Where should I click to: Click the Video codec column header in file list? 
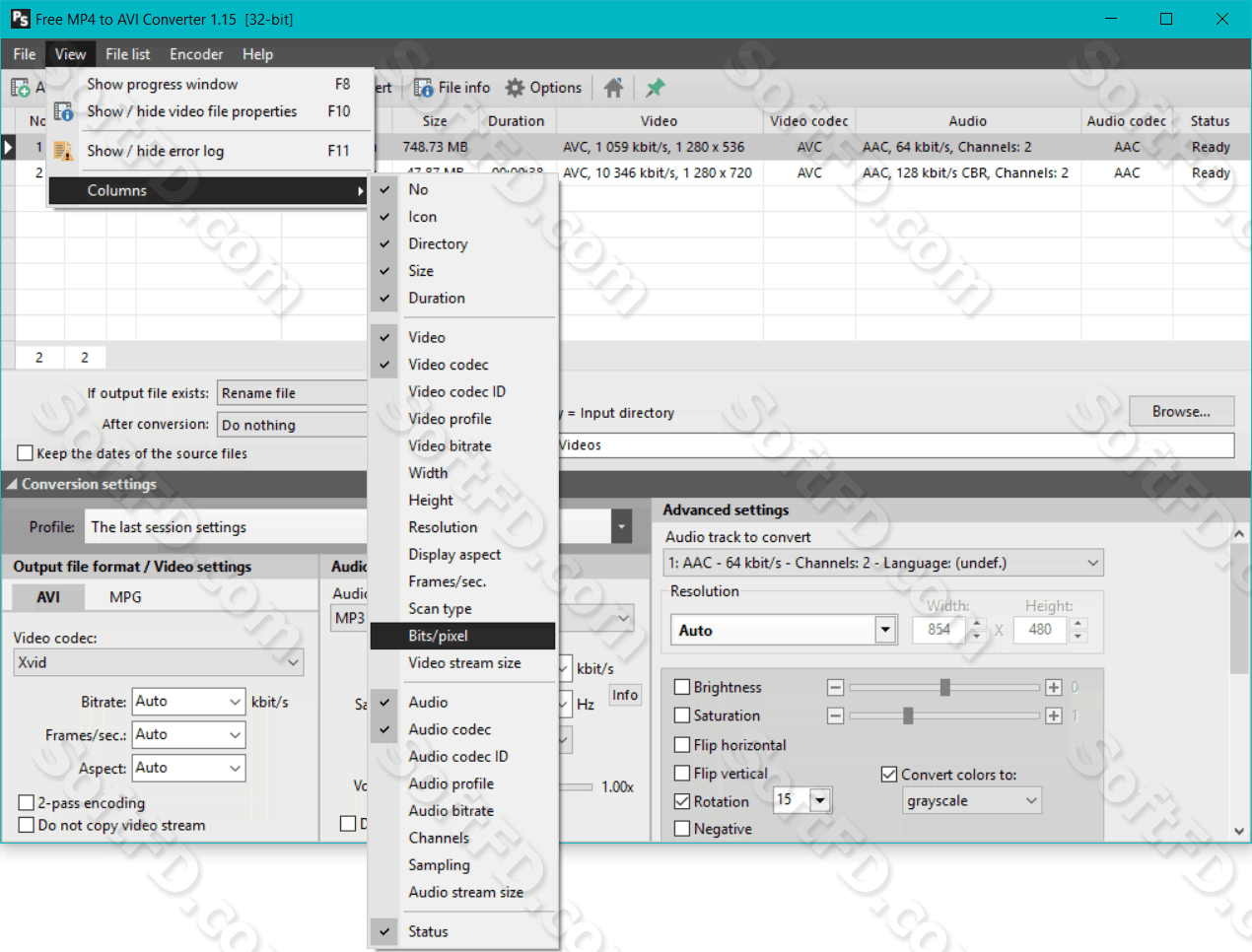point(808,121)
